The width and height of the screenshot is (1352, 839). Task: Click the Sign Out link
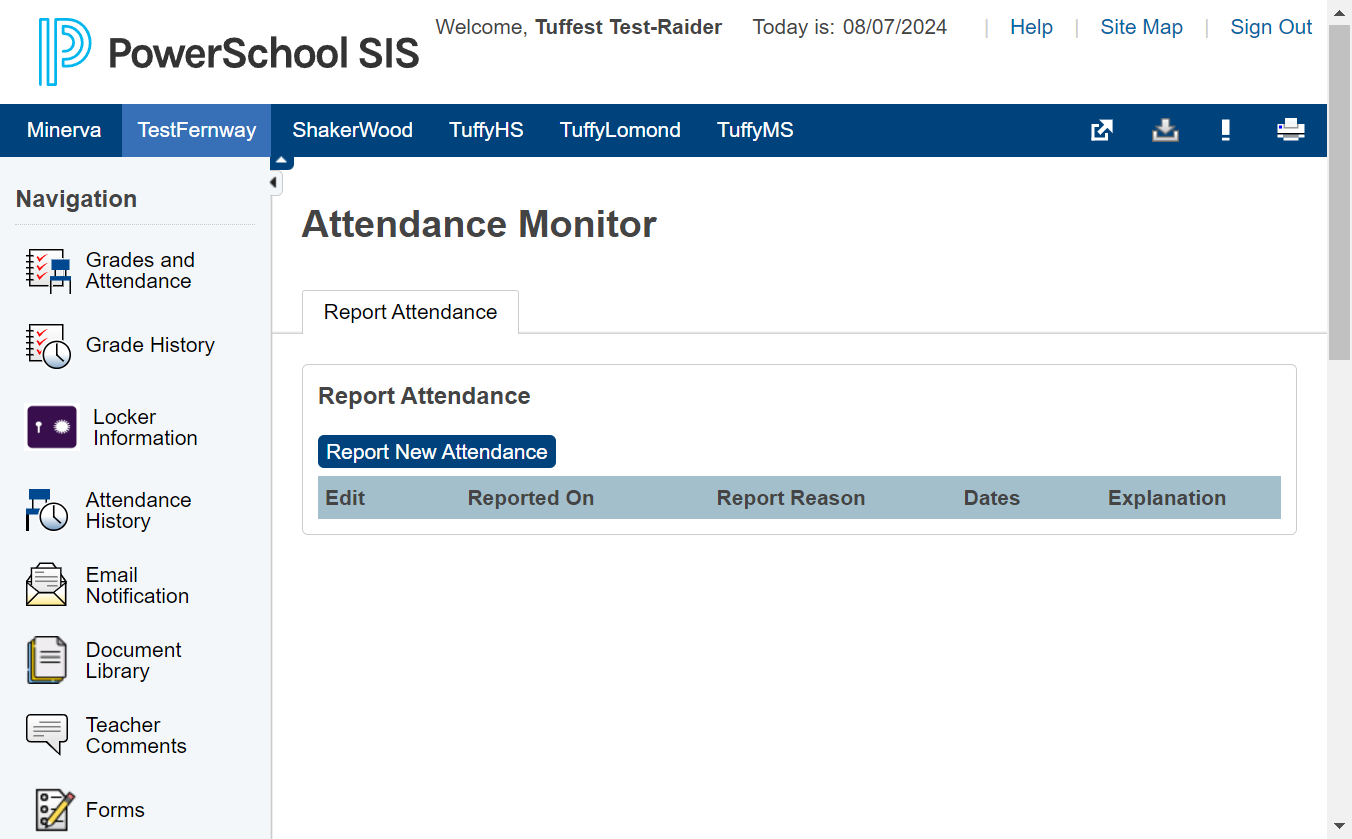tap(1271, 27)
